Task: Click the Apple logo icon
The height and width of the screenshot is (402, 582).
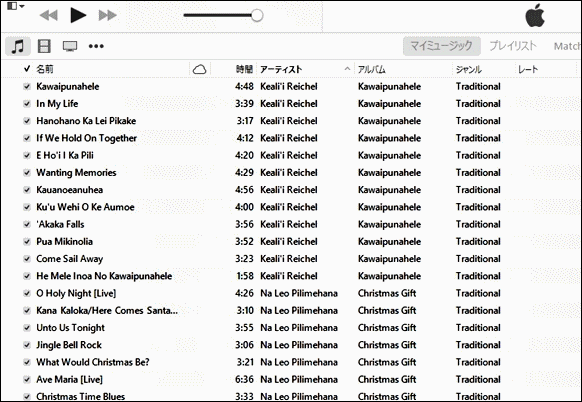Action: pos(535,16)
